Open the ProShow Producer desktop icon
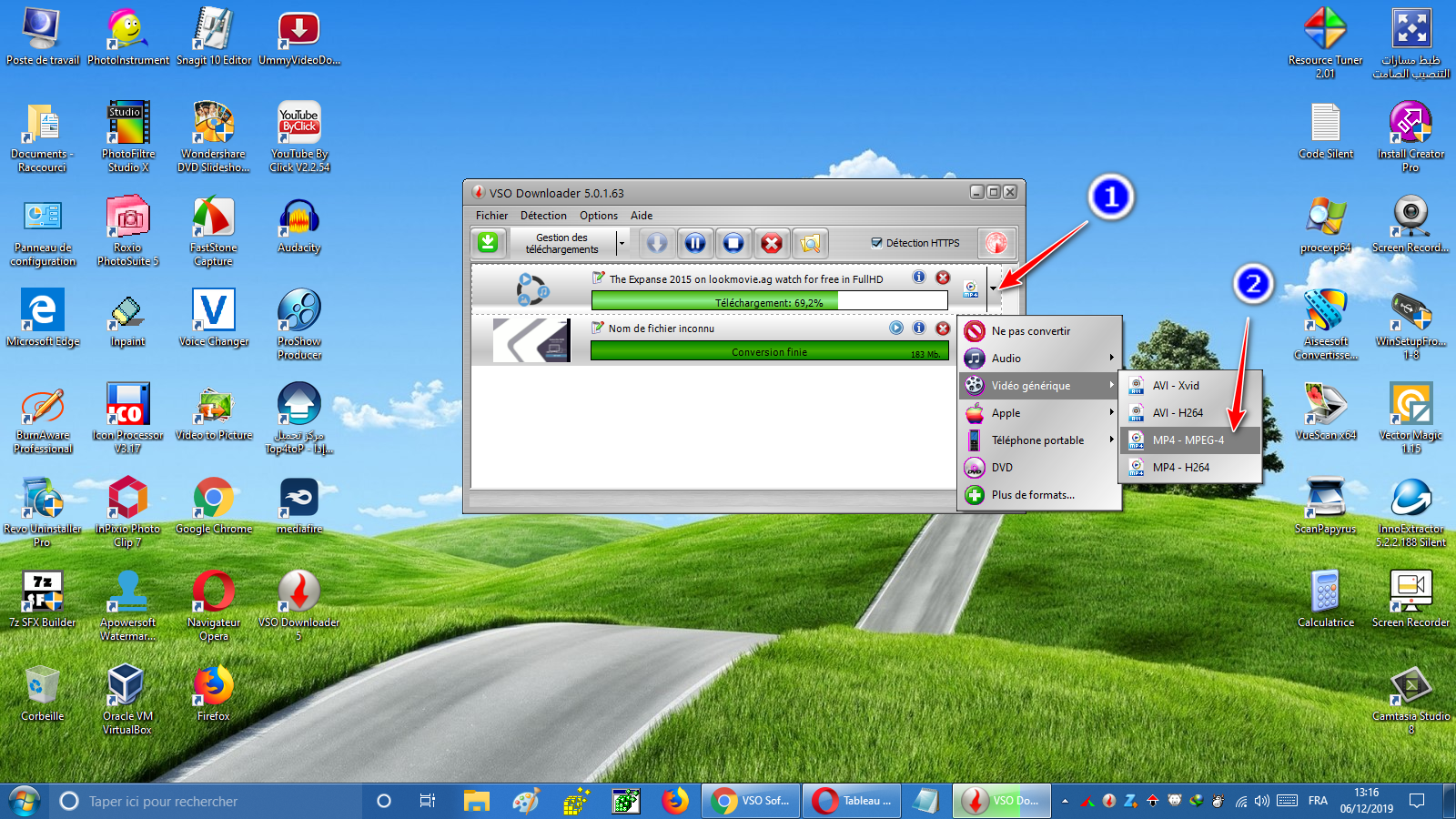This screenshot has width=1456, height=819. (299, 325)
